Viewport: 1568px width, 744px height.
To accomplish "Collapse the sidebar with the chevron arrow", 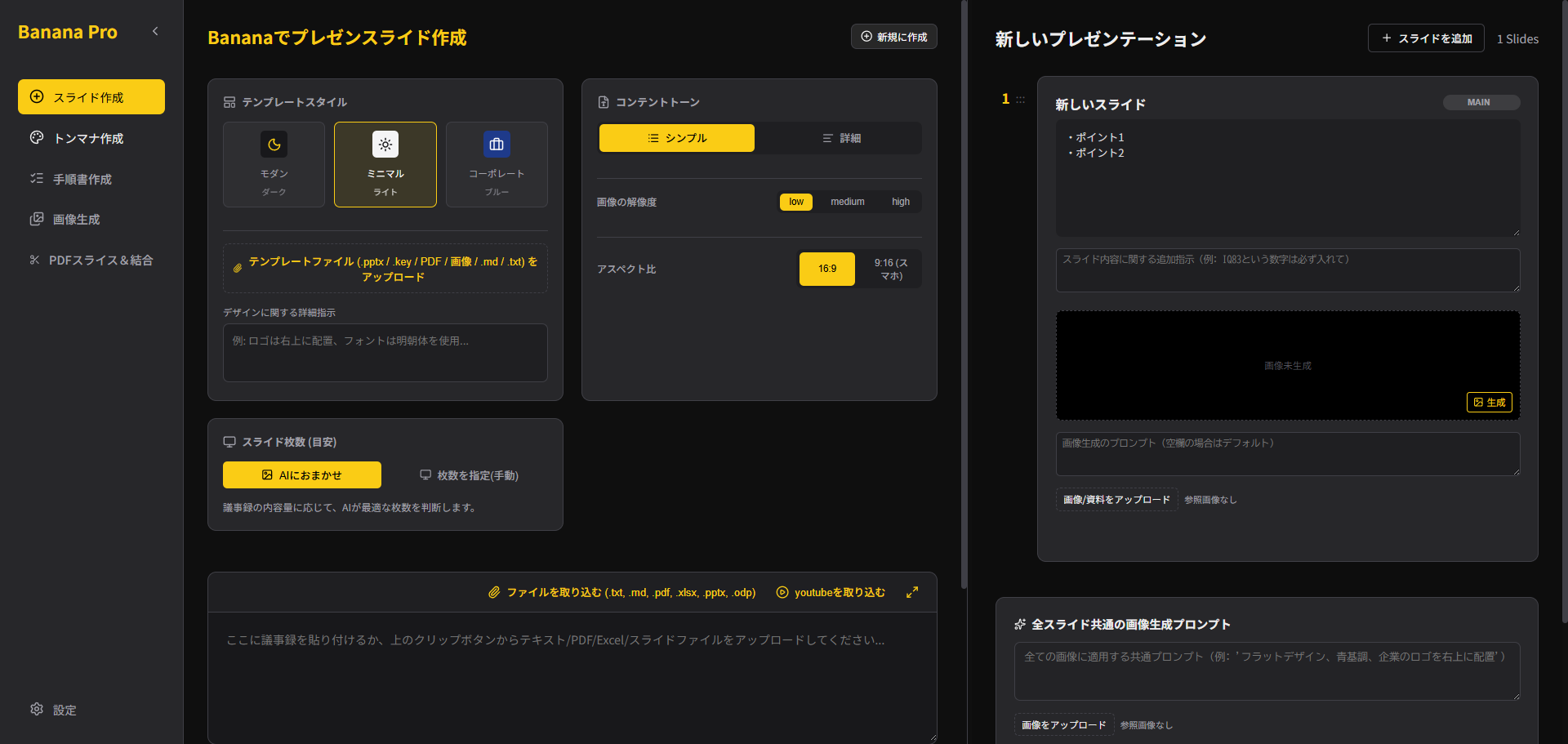I will tap(155, 32).
